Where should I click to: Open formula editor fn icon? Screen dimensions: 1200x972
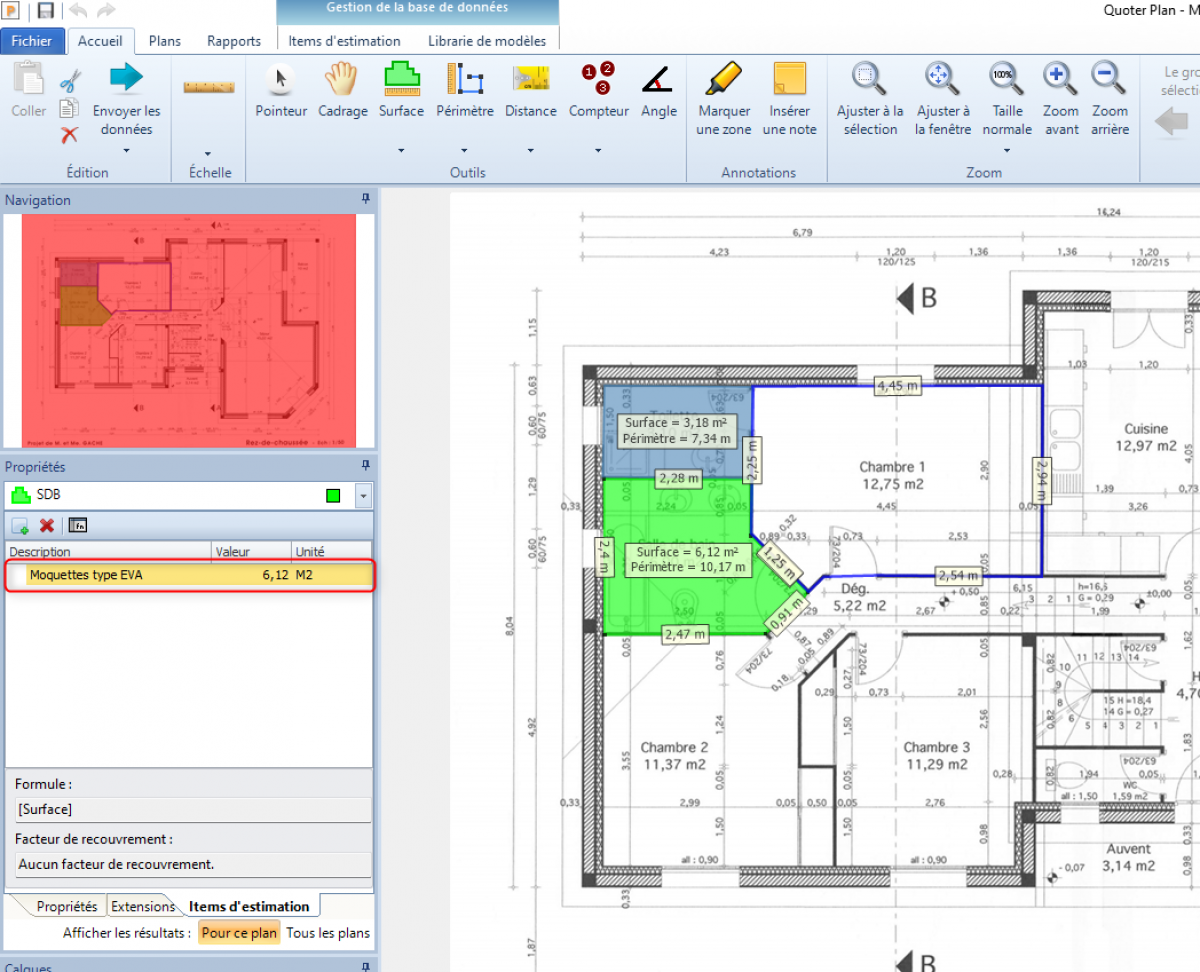[78, 525]
